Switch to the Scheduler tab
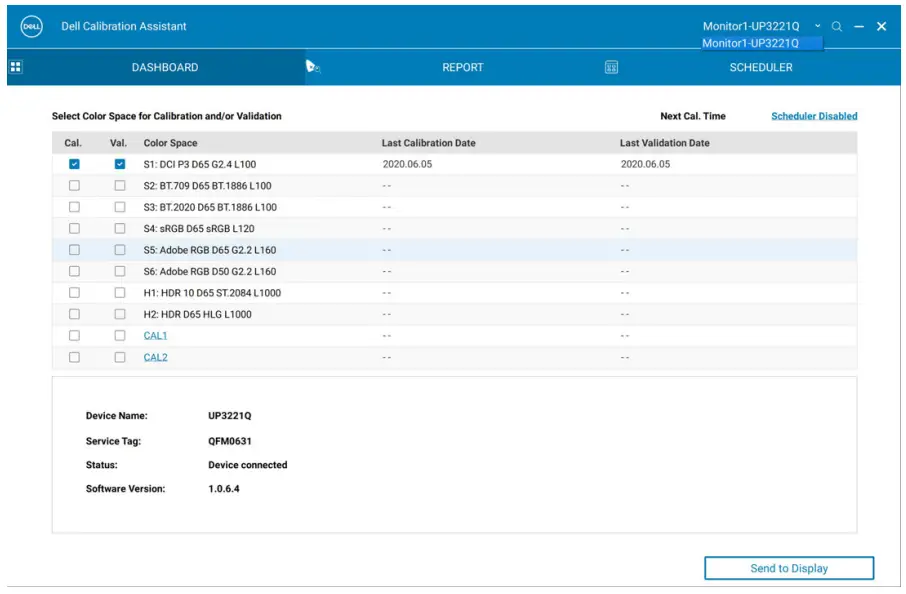The height and width of the screenshot is (594, 906). 760,67
